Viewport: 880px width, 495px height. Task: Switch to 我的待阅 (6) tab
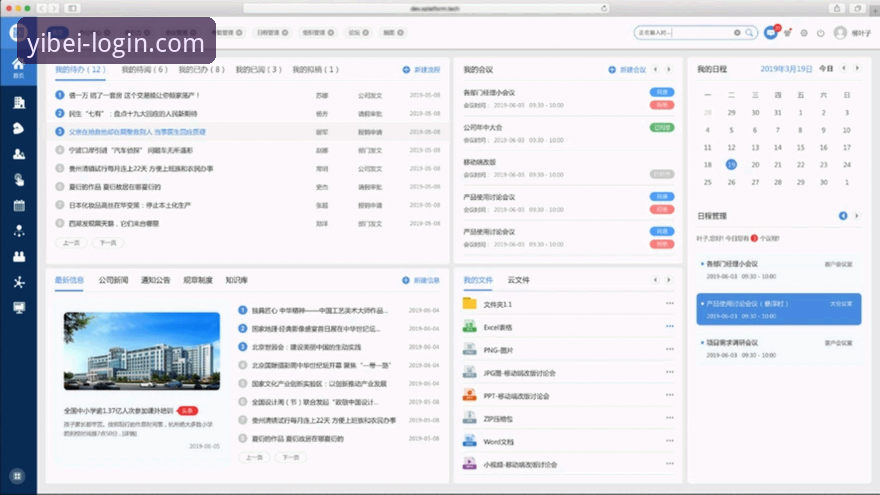[145, 70]
